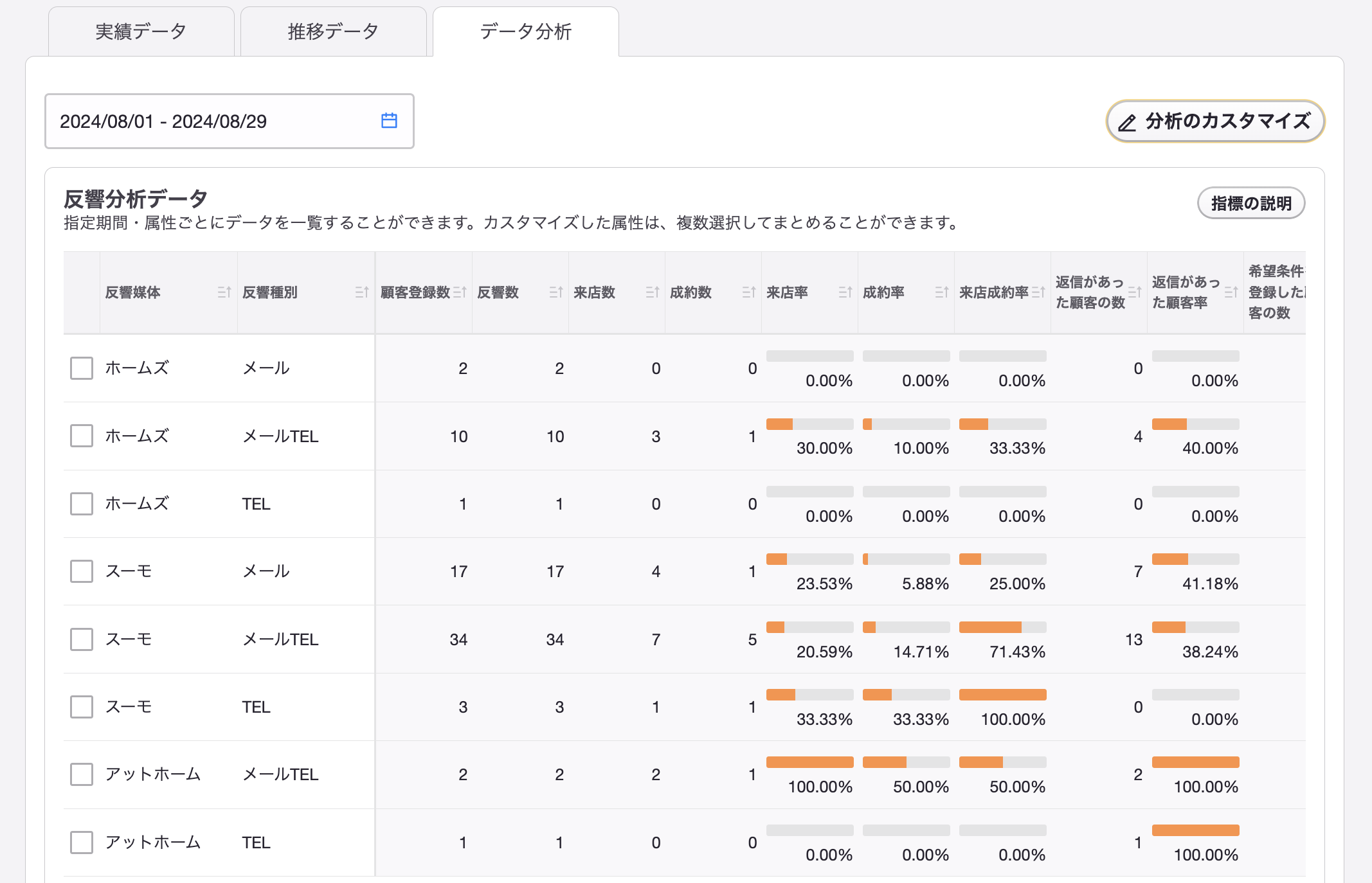Sort by 来店成約率 column icon
Viewport: 1372px width, 883px height.
(1038, 292)
